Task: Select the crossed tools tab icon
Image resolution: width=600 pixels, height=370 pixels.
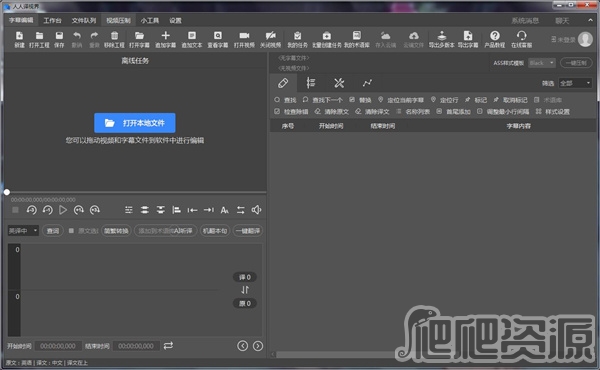Action: pos(339,83)
